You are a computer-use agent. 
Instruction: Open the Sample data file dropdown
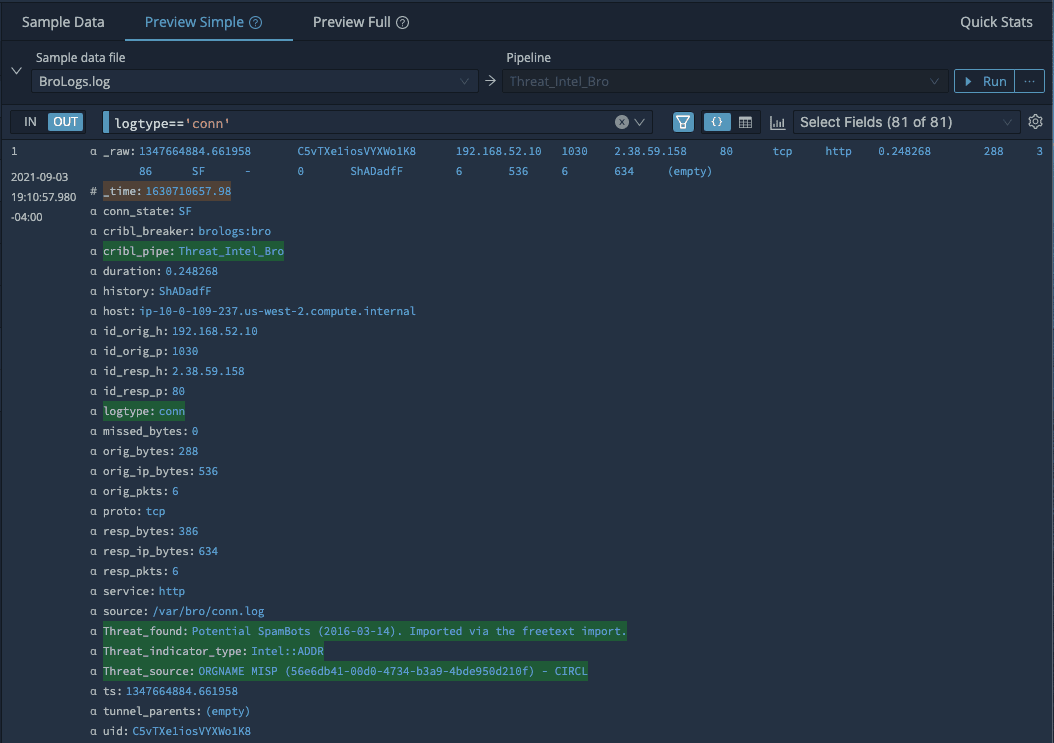click(x=255, y=81)
